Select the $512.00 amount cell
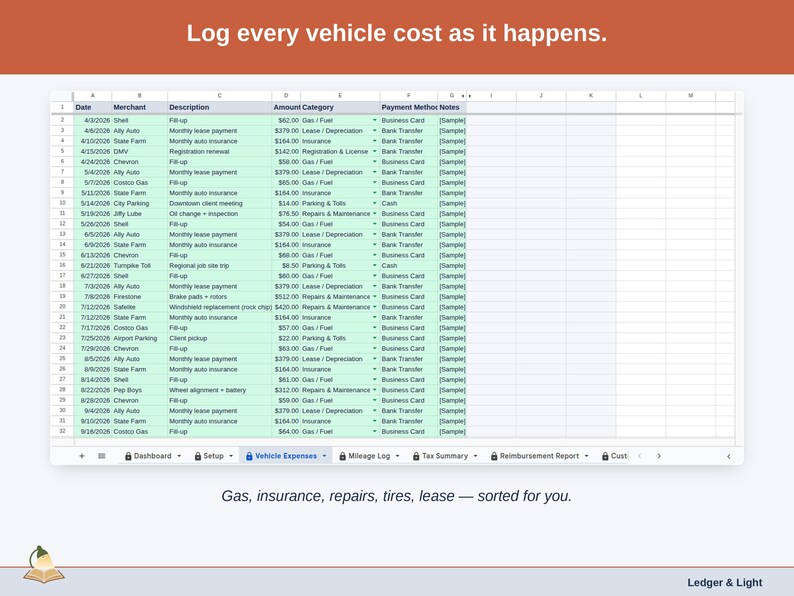This screenshot has height=596, width=794. (286, 297)
